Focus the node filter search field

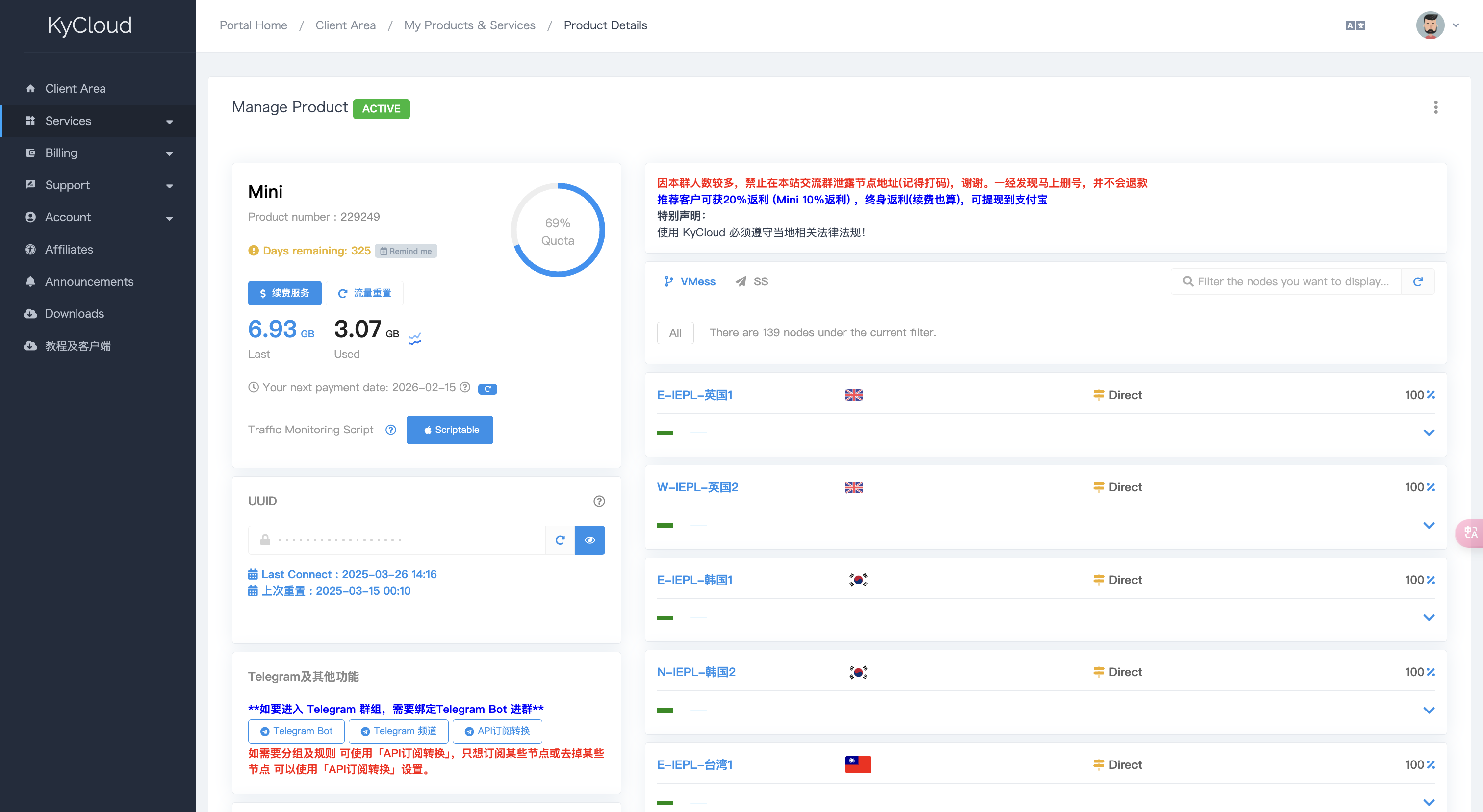[1286, 281]
